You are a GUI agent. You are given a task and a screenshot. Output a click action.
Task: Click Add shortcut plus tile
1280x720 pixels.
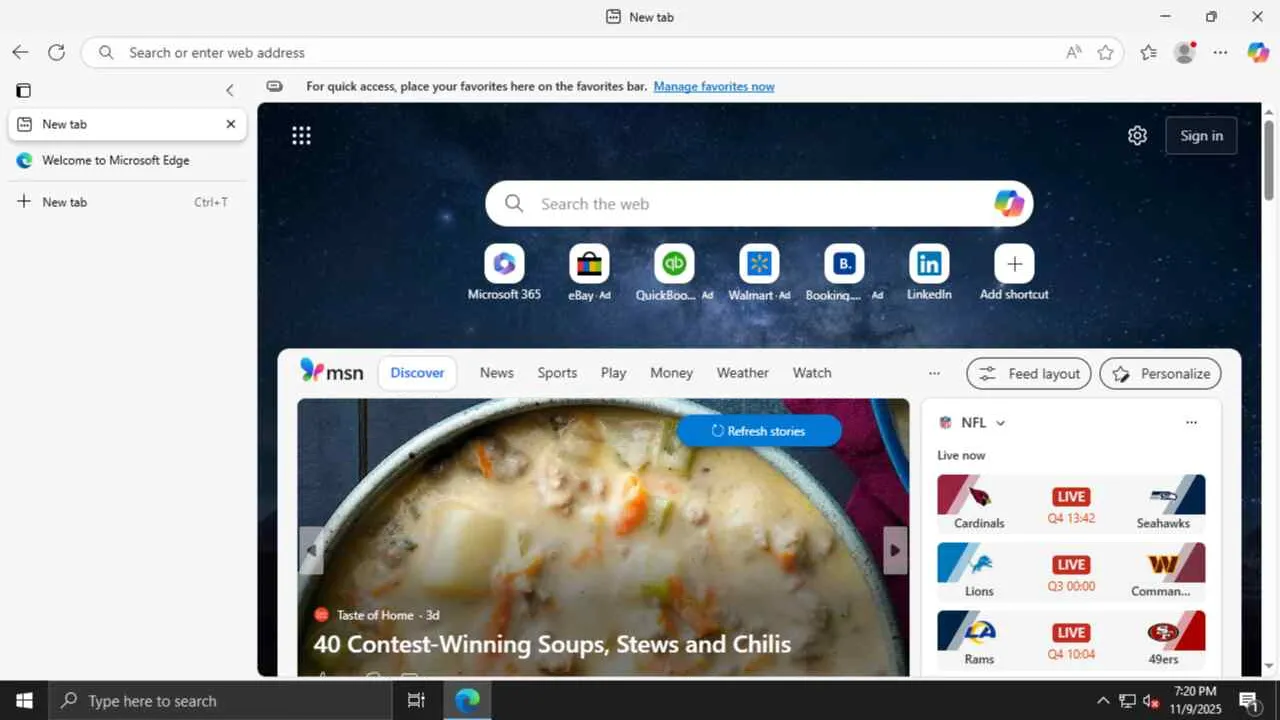(x=1014, y=273)
